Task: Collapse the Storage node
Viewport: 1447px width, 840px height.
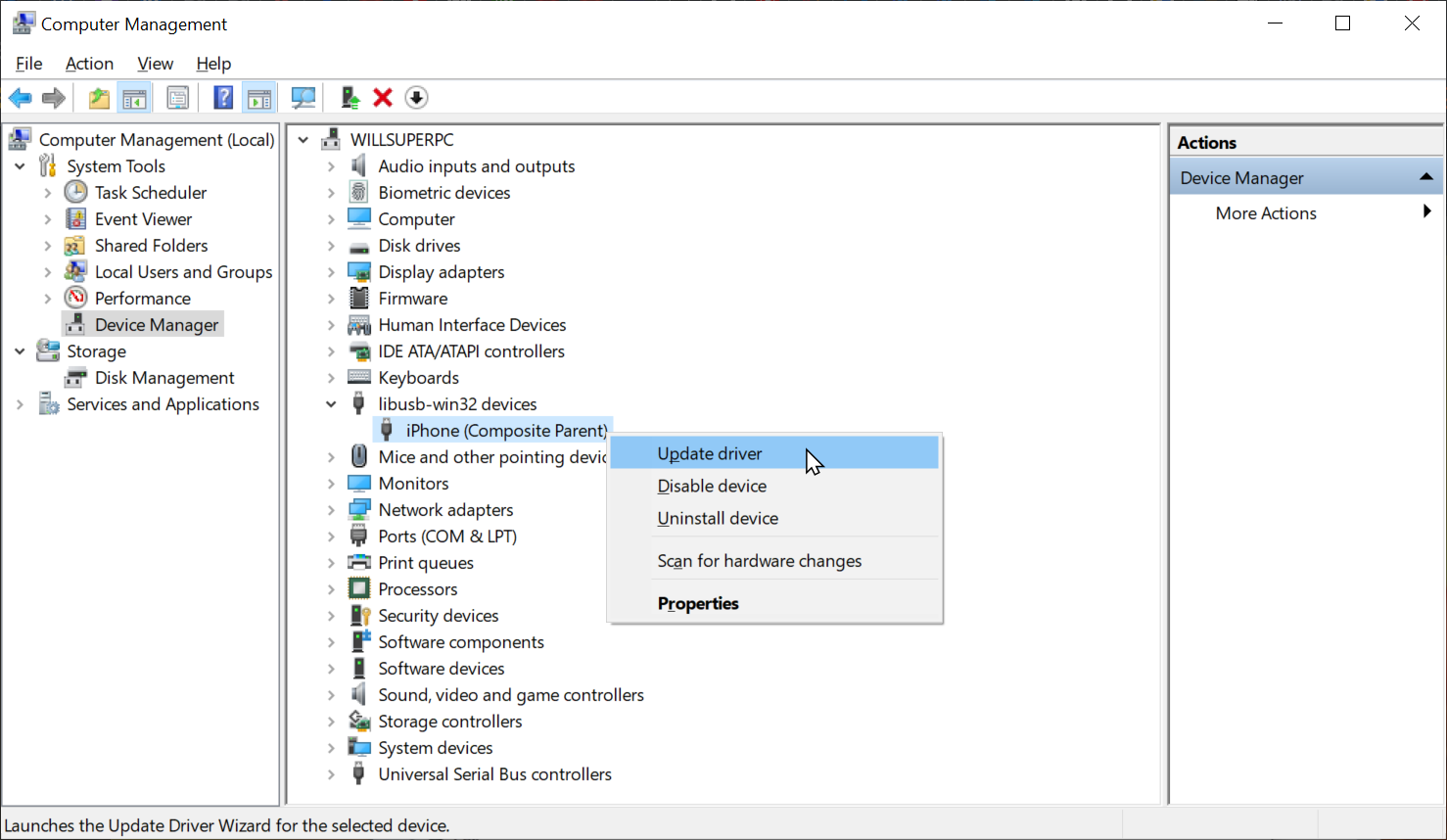Action: pyautogui.click(x=20, y=351)
